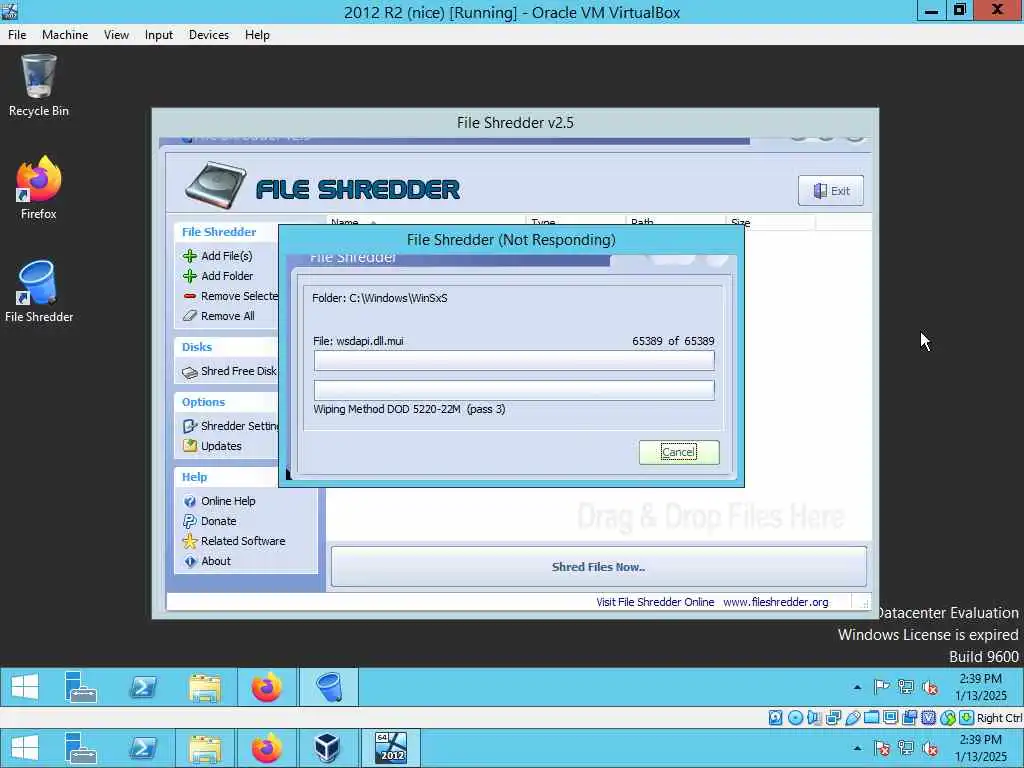
Task: Click the VirtualBox mouse integration indicator
Action: pos(948,718)
